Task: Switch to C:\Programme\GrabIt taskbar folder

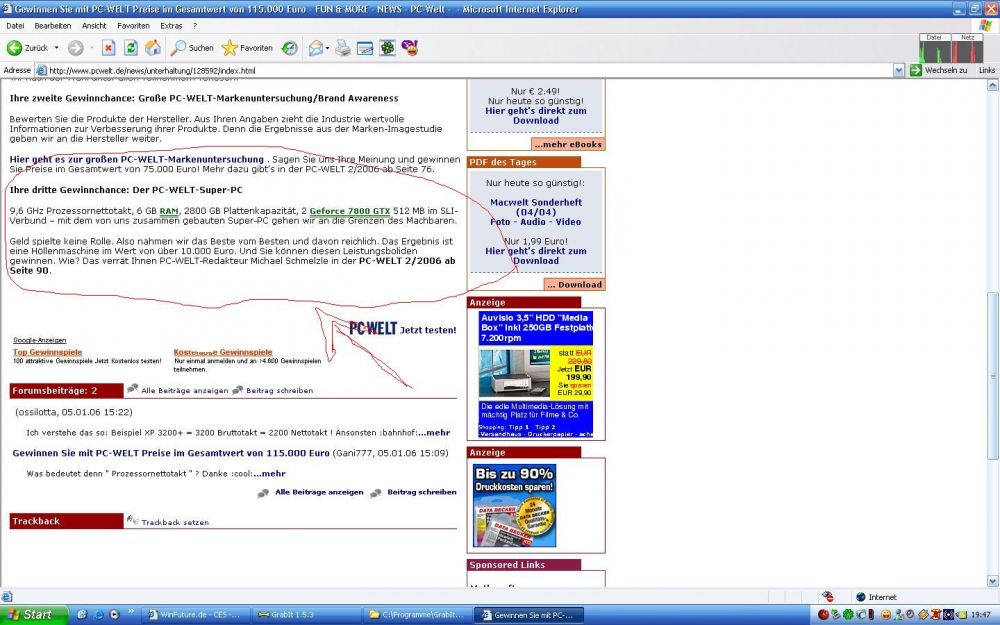Action: [x=417, y=615]
